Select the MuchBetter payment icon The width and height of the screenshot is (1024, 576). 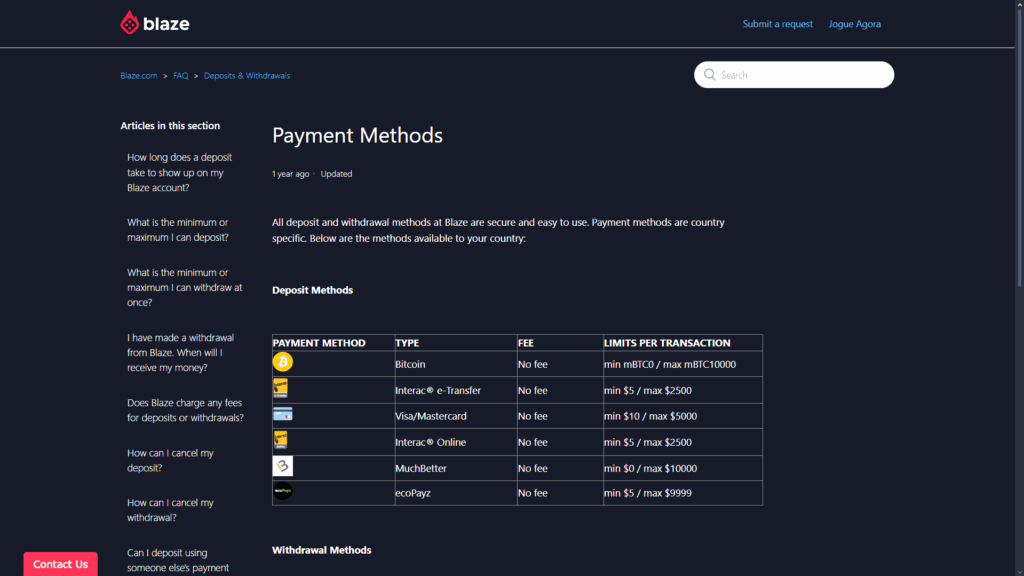(x=283, y=466)
